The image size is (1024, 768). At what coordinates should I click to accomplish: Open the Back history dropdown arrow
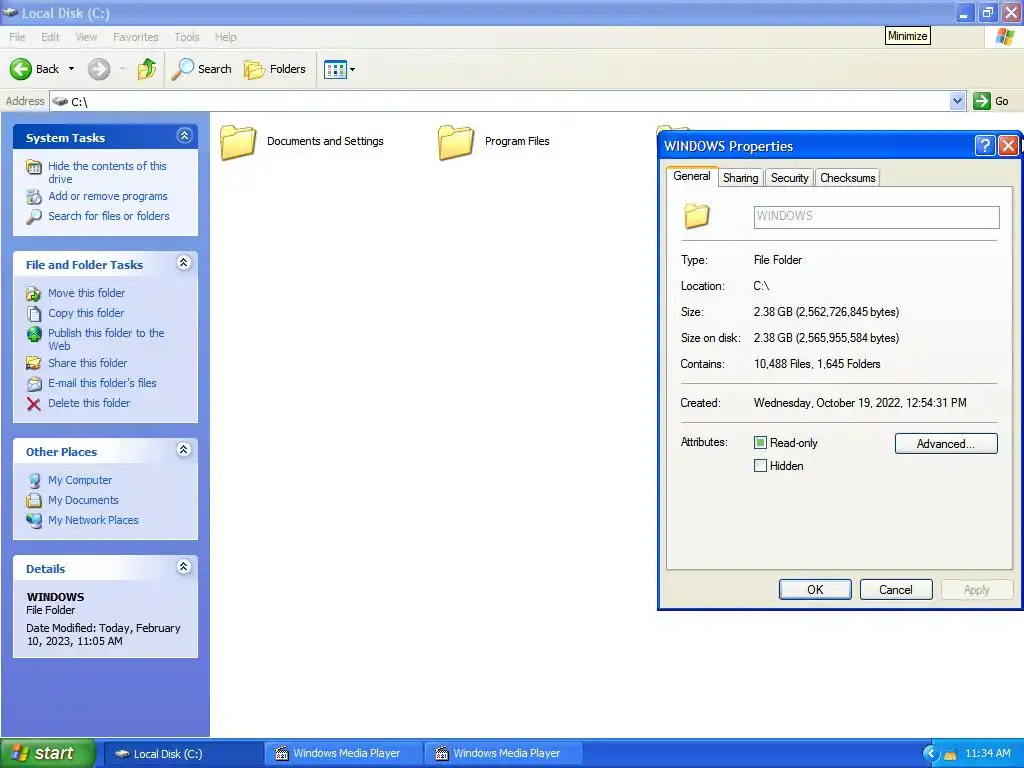coord(71,69)
